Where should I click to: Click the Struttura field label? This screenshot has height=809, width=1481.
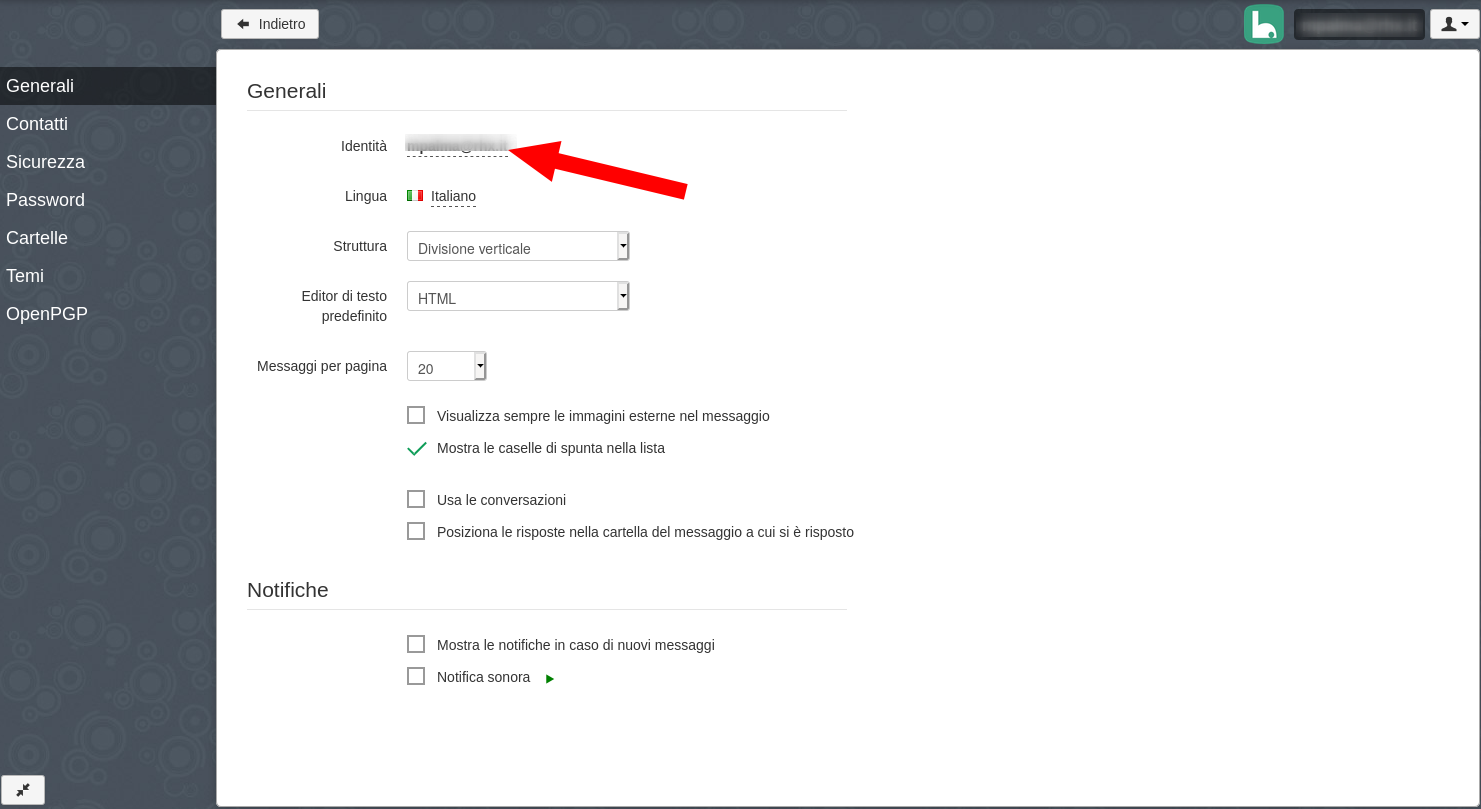point(360,246)
